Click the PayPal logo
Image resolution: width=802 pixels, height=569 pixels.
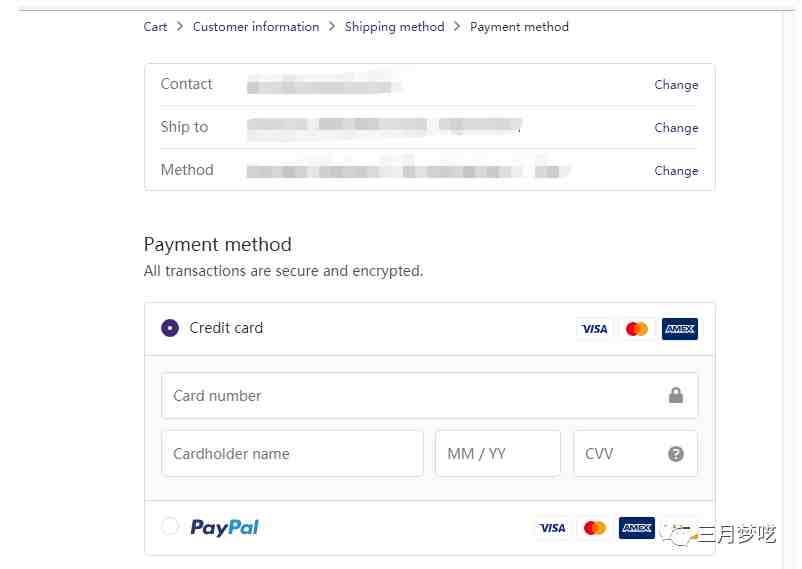point(225,527)
